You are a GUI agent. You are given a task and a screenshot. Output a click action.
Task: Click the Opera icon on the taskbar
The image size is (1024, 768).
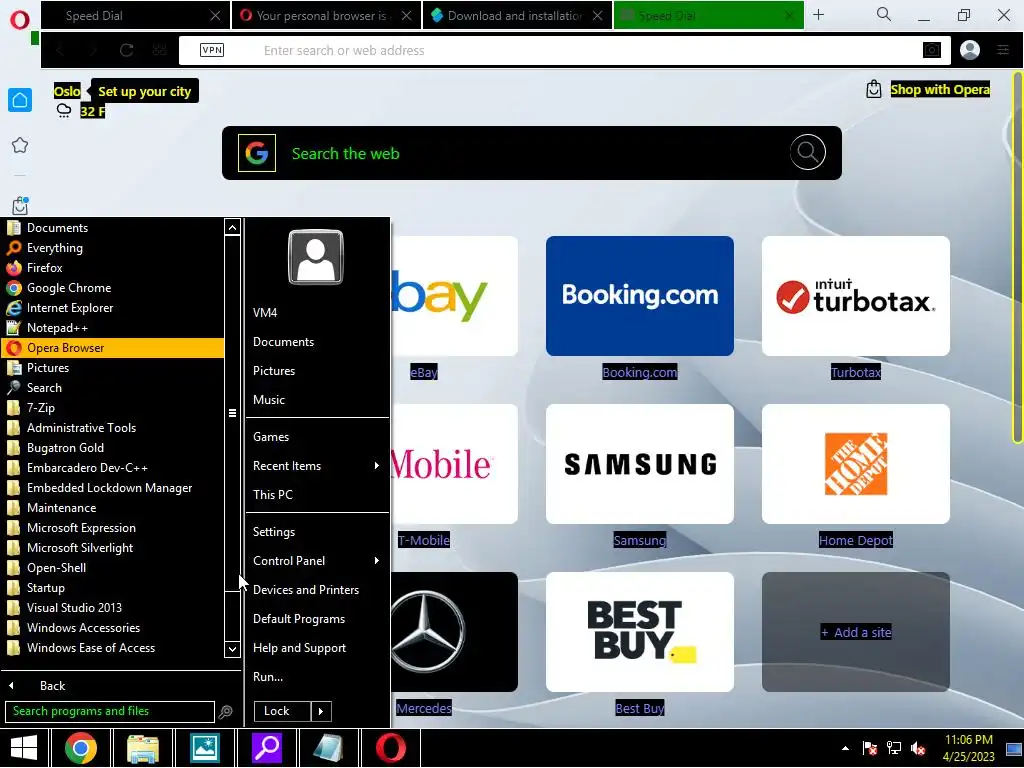391,748
